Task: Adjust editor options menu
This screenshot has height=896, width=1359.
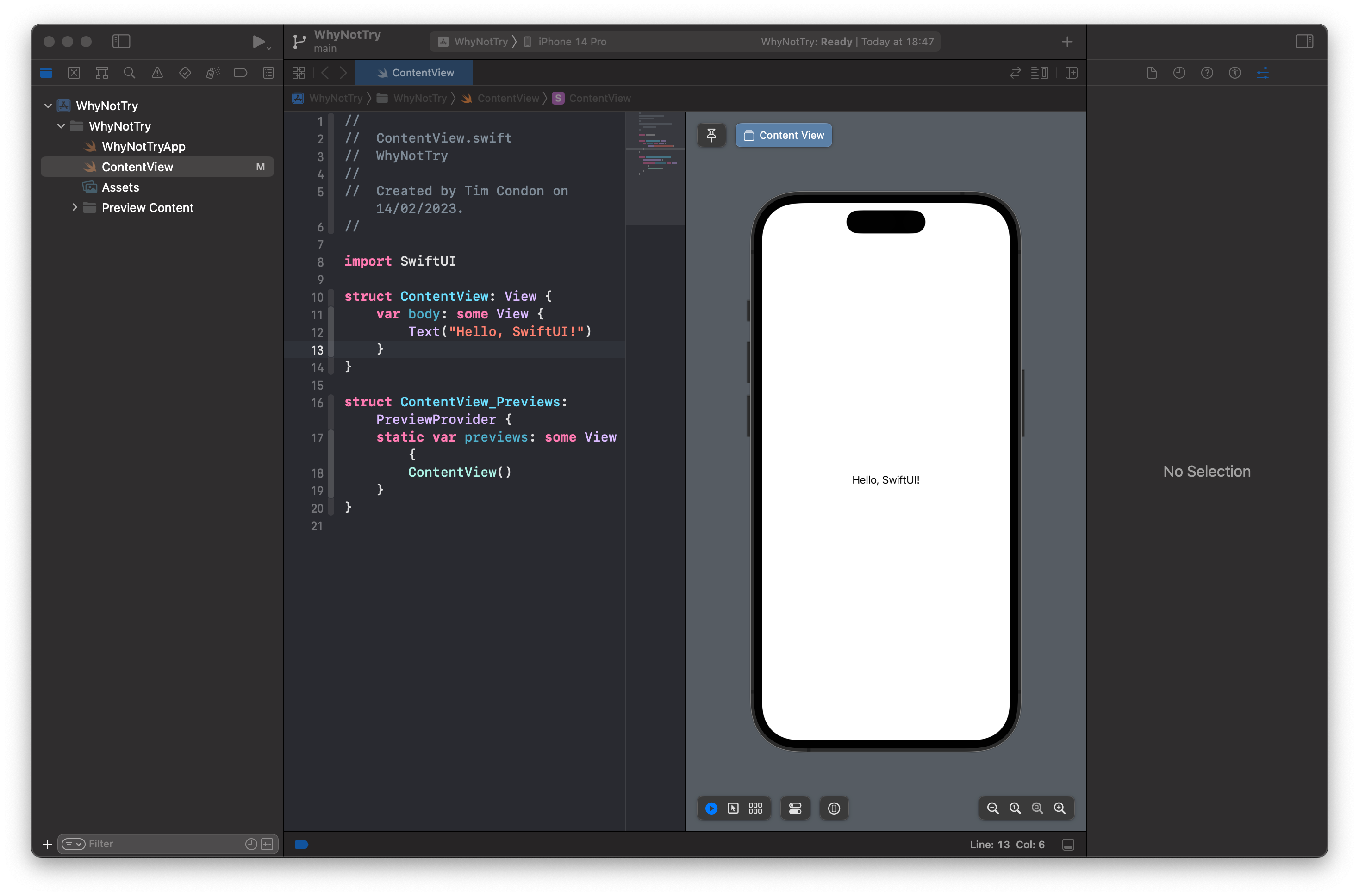Action: point(1039,73)
